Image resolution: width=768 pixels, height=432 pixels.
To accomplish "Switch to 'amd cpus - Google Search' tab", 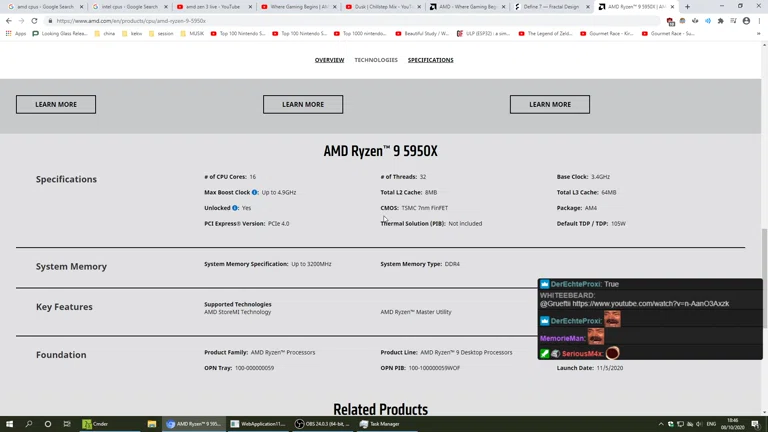I will [45, 7].
